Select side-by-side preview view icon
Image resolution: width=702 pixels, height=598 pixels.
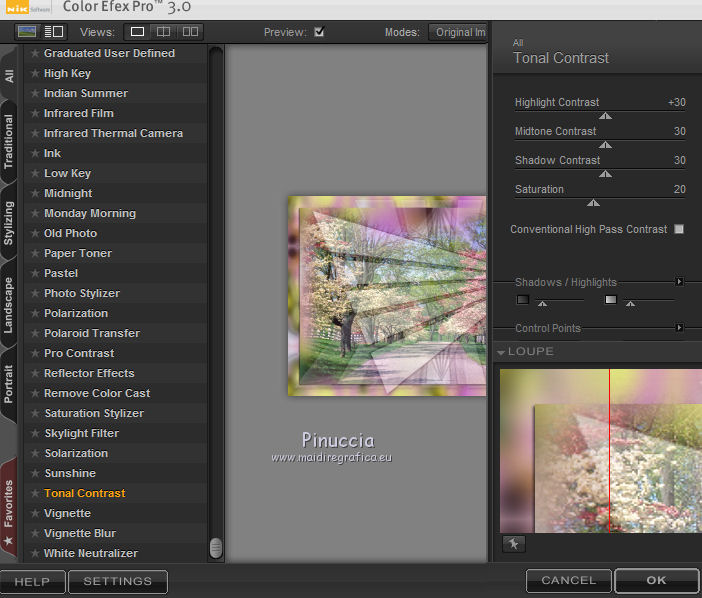pos(190,32)
